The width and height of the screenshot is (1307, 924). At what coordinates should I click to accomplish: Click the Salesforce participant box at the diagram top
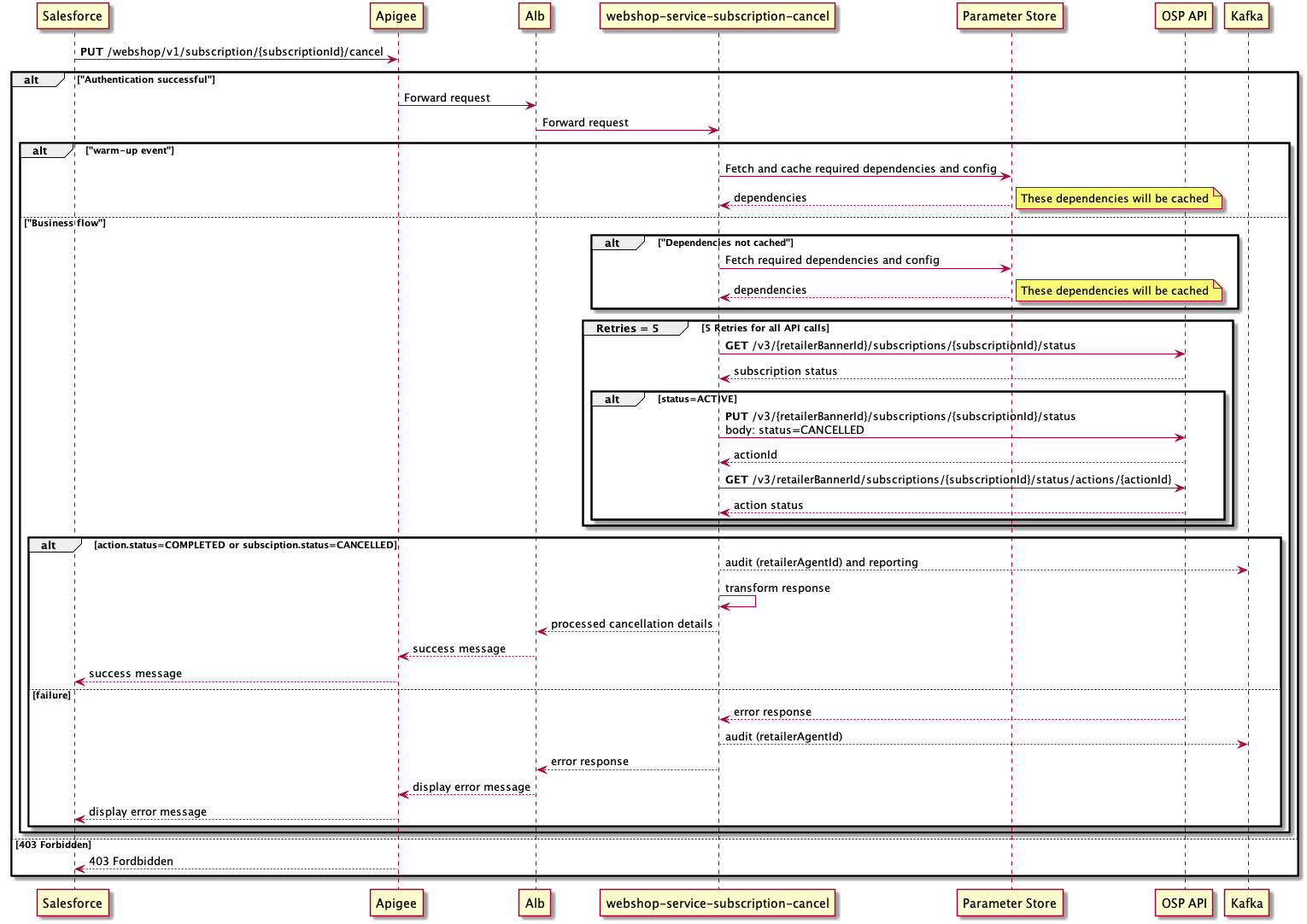coord(73,16)
